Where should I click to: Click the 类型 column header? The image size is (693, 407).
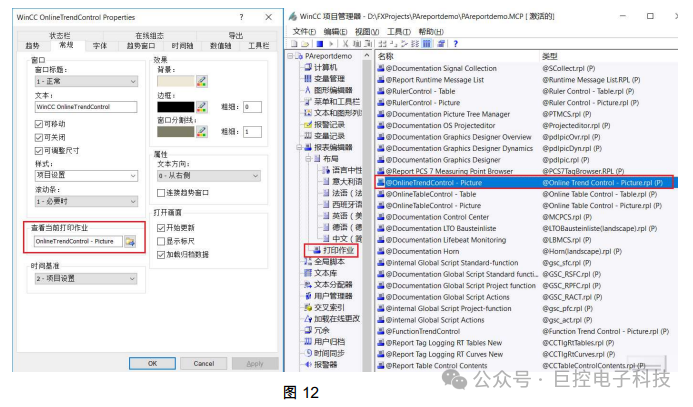(x=608, y=56)
